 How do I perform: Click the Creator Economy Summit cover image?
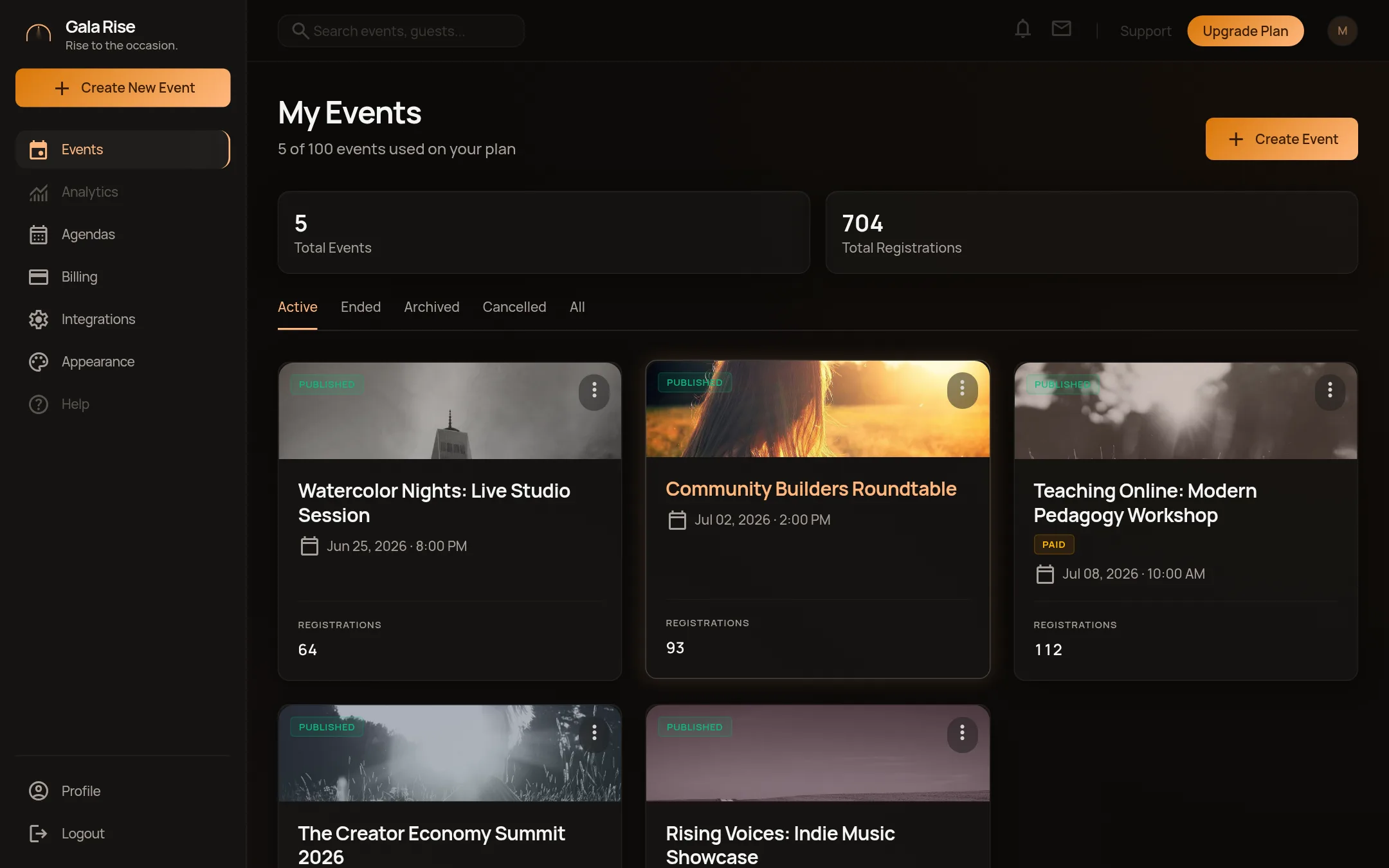tap(449, 754)
